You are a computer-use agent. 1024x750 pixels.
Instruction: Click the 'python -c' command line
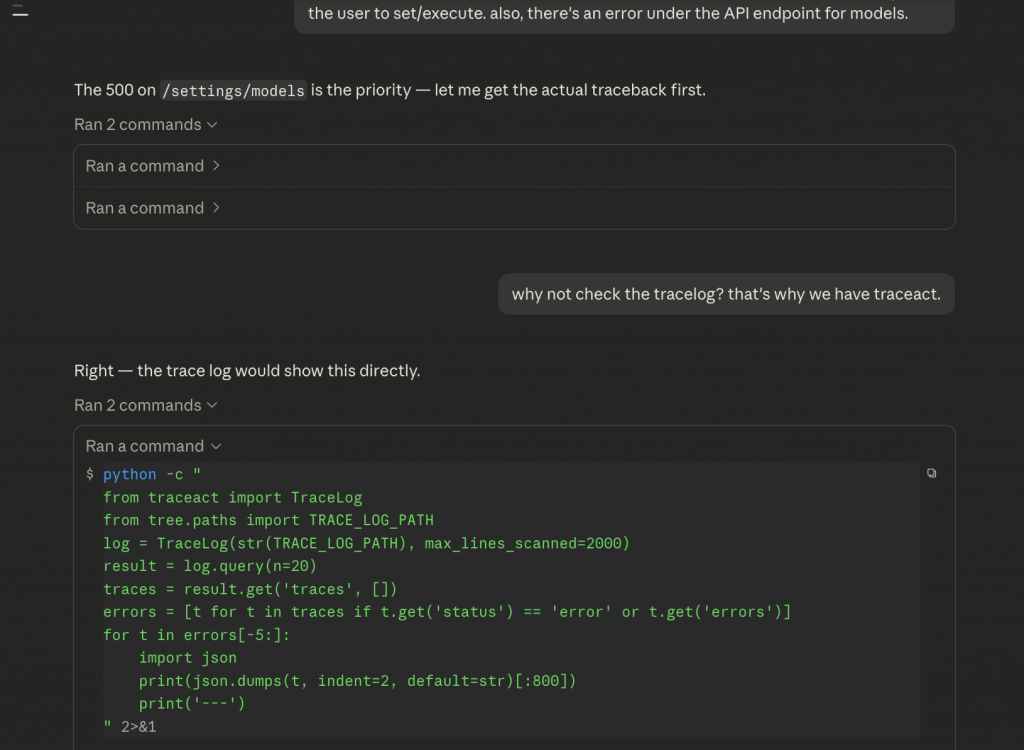(152, 474)
